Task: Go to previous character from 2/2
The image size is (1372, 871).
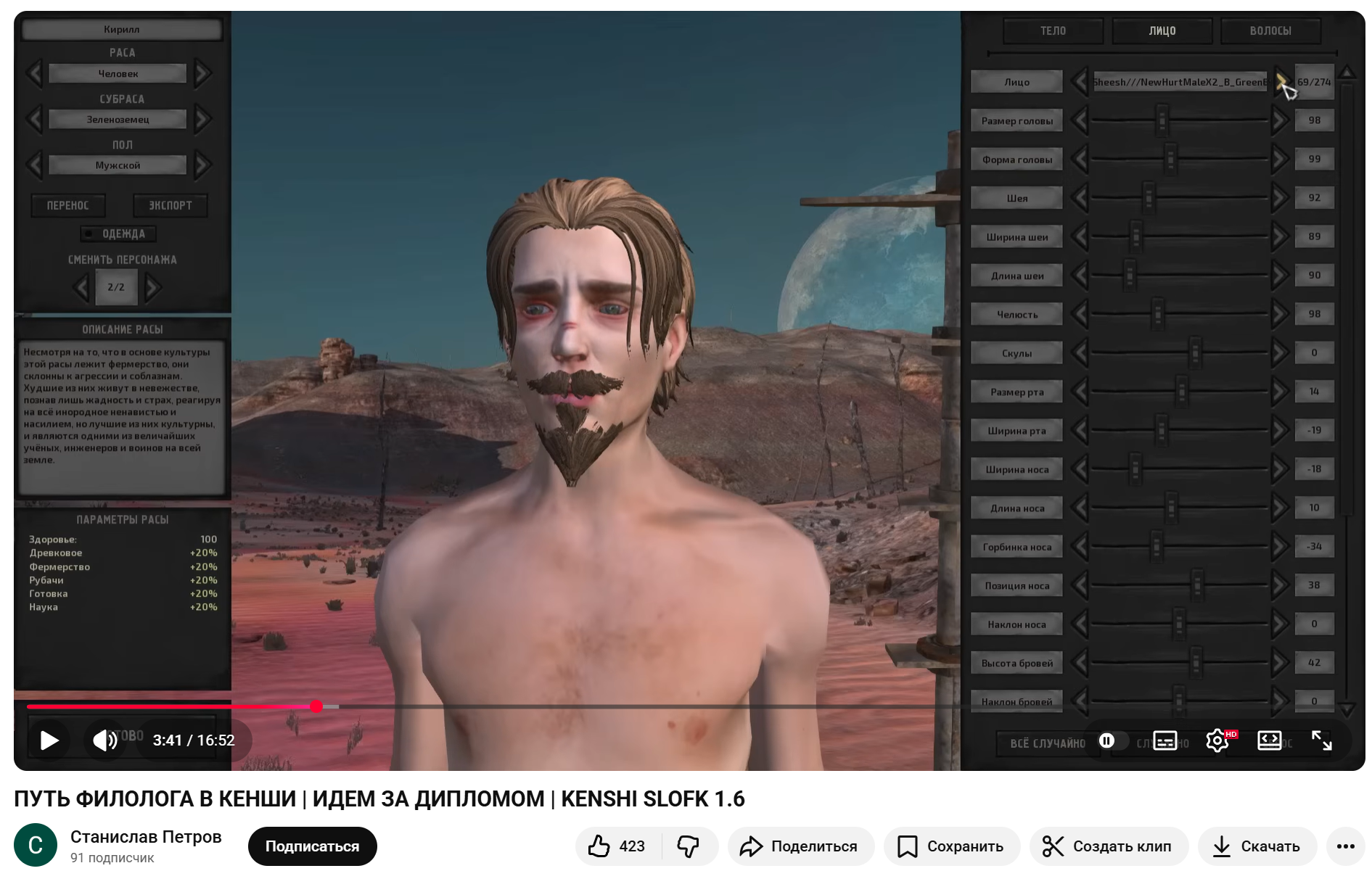Action: pos(82,287)
